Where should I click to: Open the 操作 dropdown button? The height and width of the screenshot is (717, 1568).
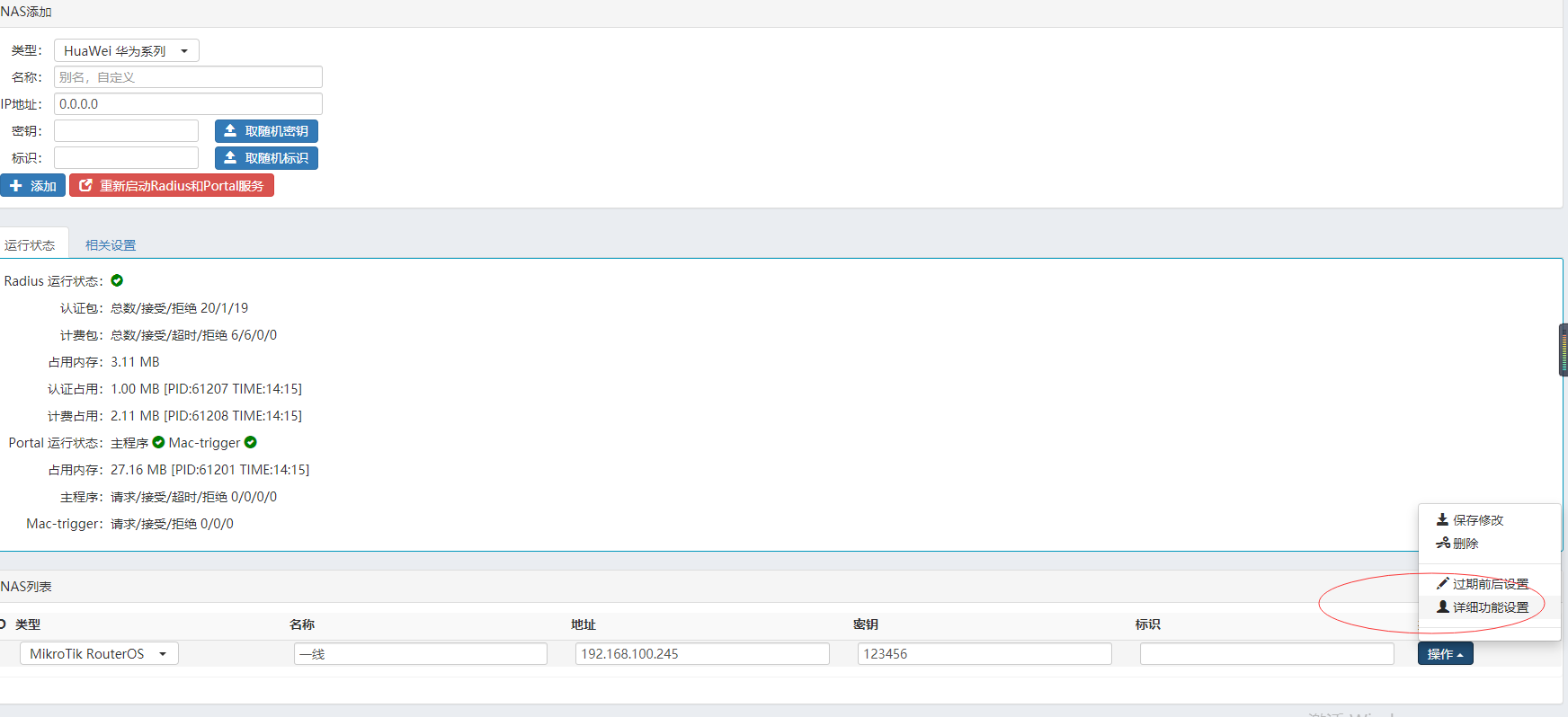pyautogui.click(x=1445, y=653)
